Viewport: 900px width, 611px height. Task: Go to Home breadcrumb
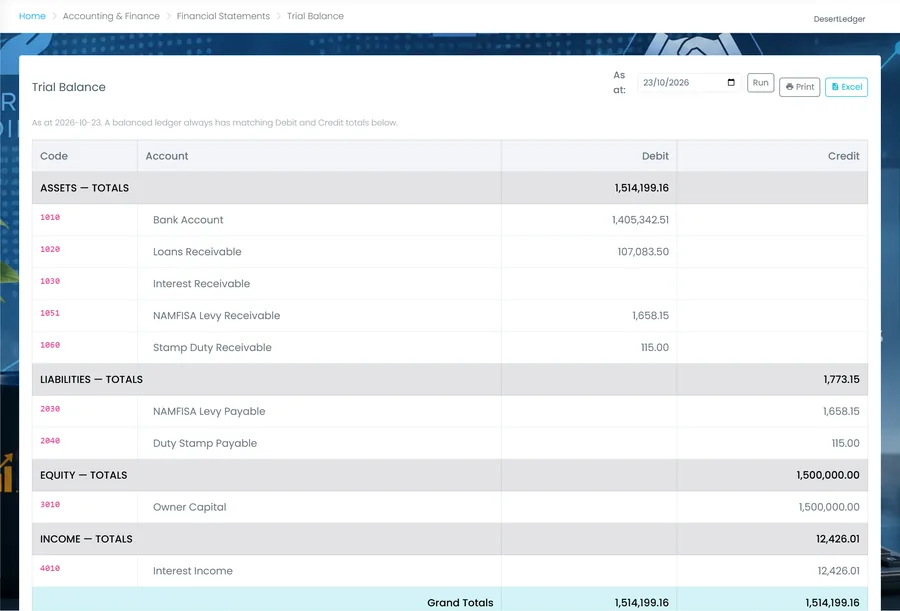point(32,16)
